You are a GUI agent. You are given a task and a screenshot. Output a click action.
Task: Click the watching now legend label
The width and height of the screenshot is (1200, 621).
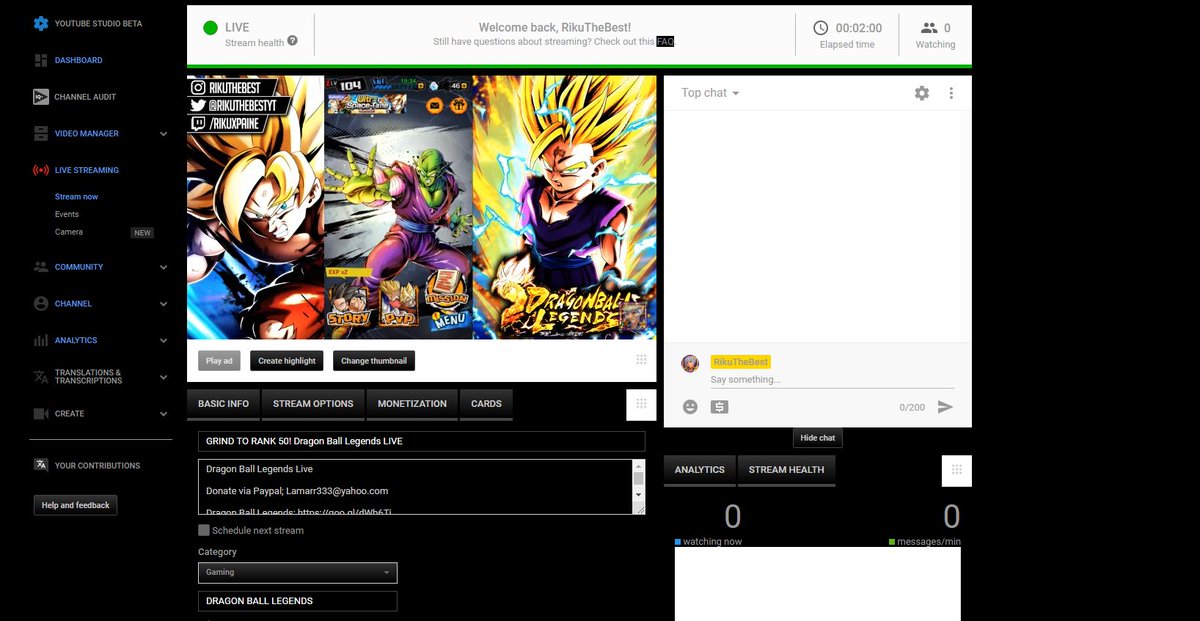click(x=712, y=542)
